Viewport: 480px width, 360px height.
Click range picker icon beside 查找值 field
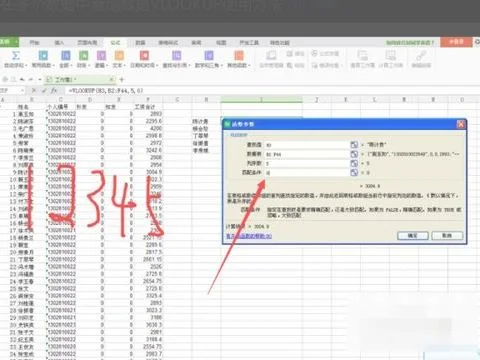pyautogui.click(x=354, y=145)
